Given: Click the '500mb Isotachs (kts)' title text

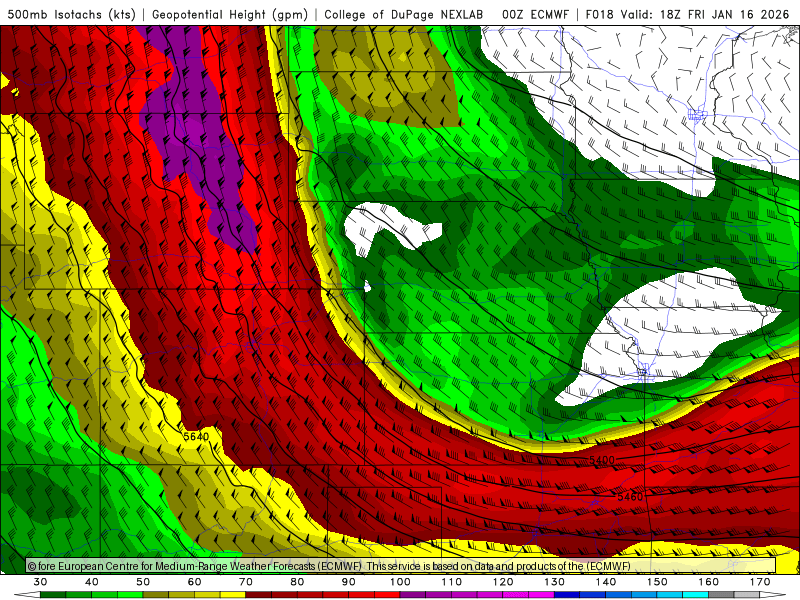Looking at the screenshot, I should click(x=72, y=14).
